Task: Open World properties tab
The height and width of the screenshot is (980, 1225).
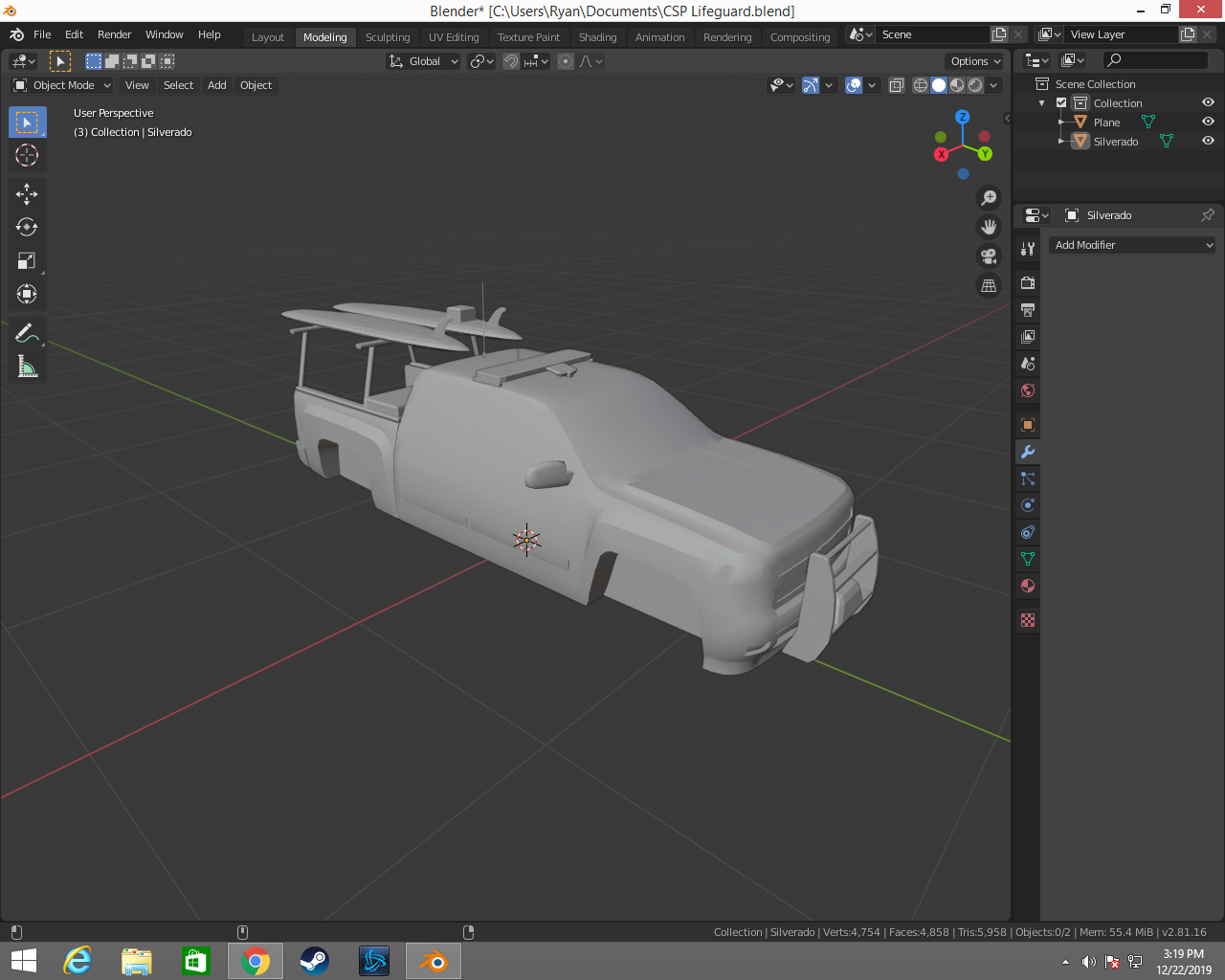Action: (x=1028, y=390)
